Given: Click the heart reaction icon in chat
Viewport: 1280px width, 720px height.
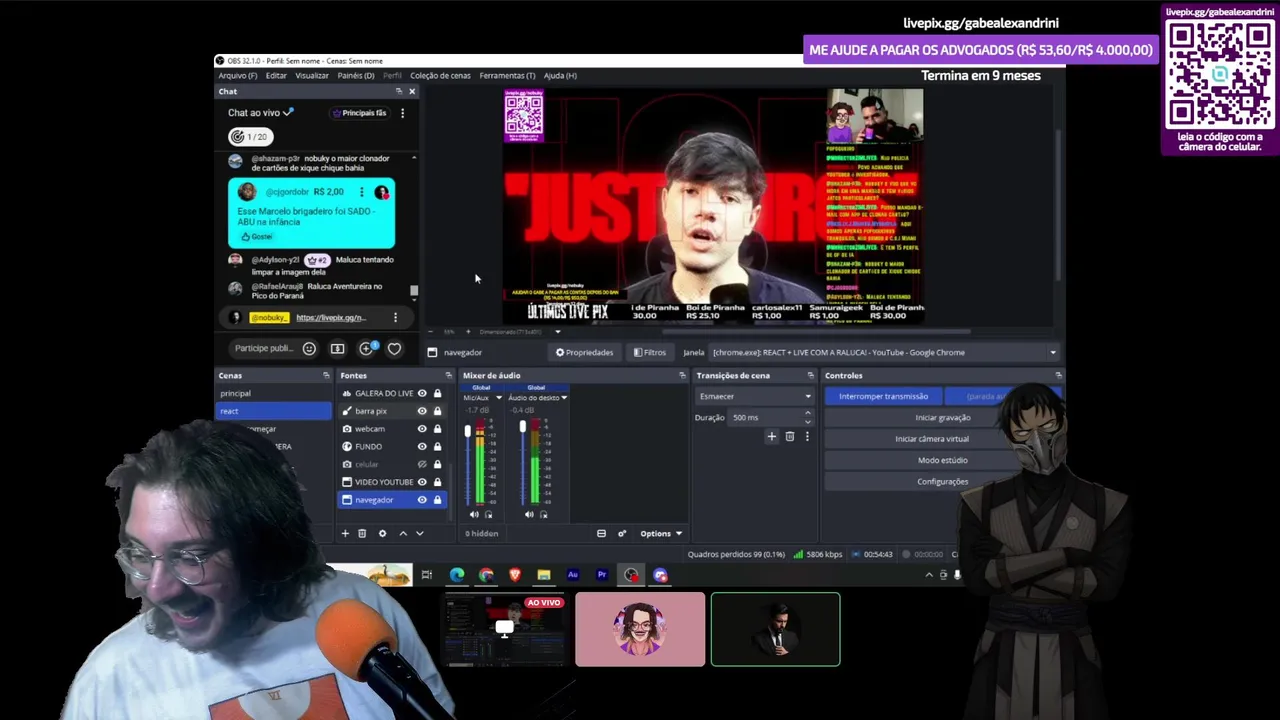Looking at the screenshot, I should [394, 348].
